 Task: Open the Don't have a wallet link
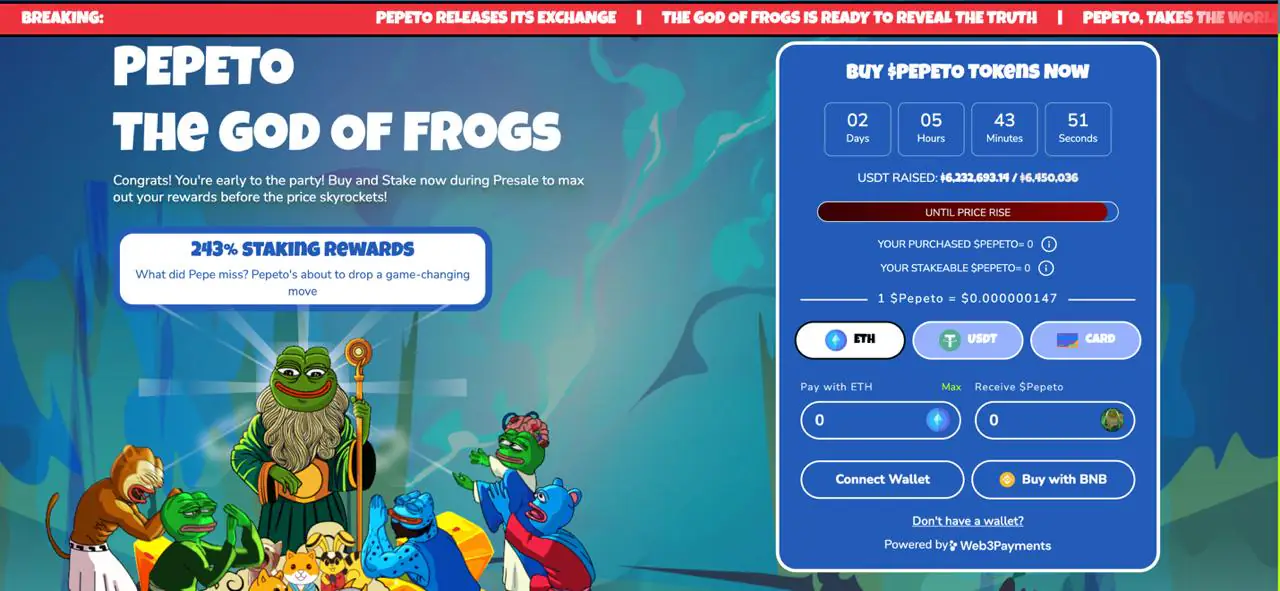coord(968,521)
